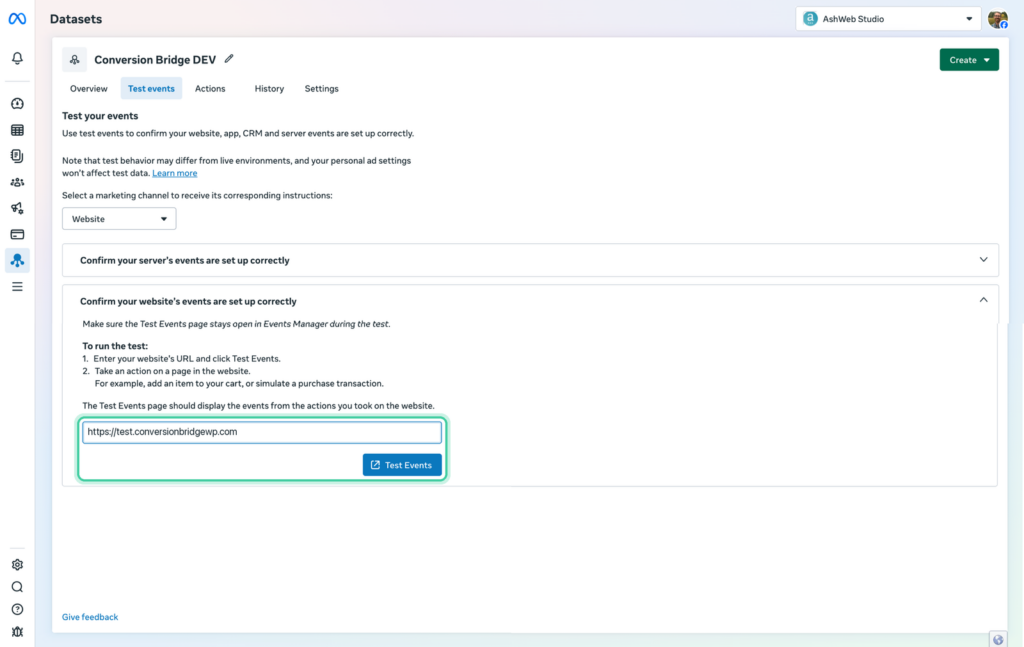Screen dimensions: 1024x647
Task: Select the Test events tab
Action: pos(151,88)
